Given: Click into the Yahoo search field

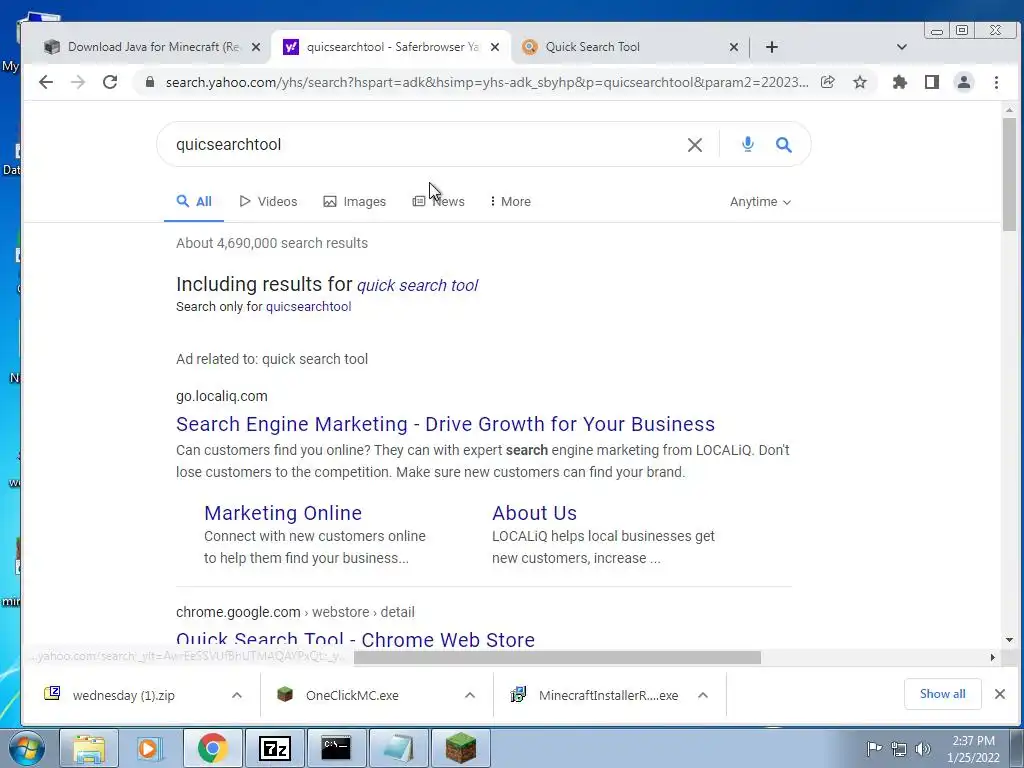Looking at the screenshot, I should click(x=424, y=144).
